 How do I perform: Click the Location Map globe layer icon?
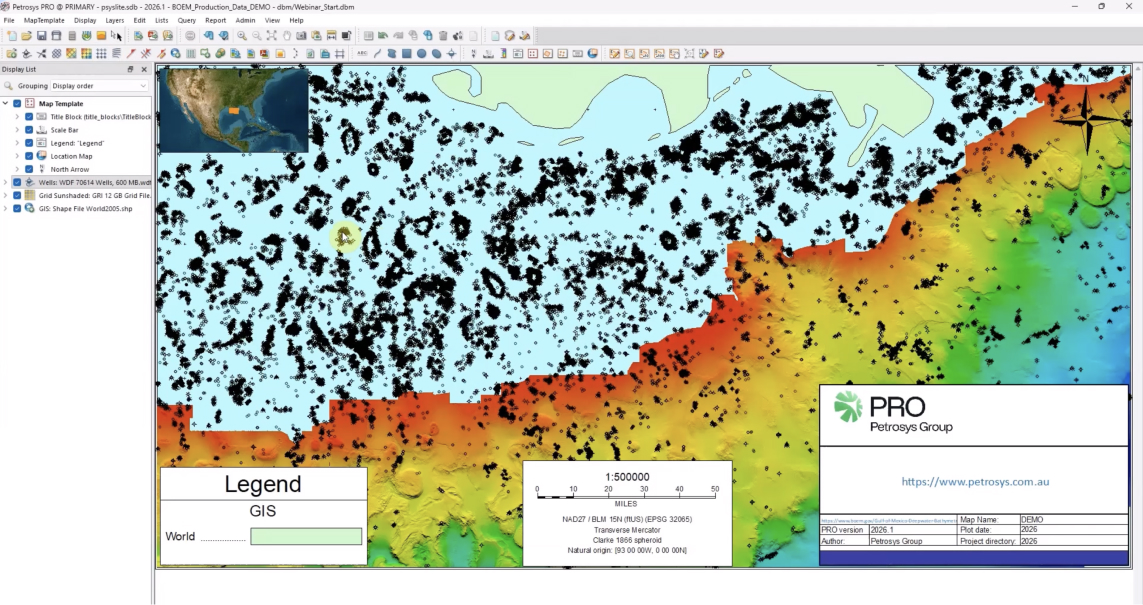tap(42, 156)
